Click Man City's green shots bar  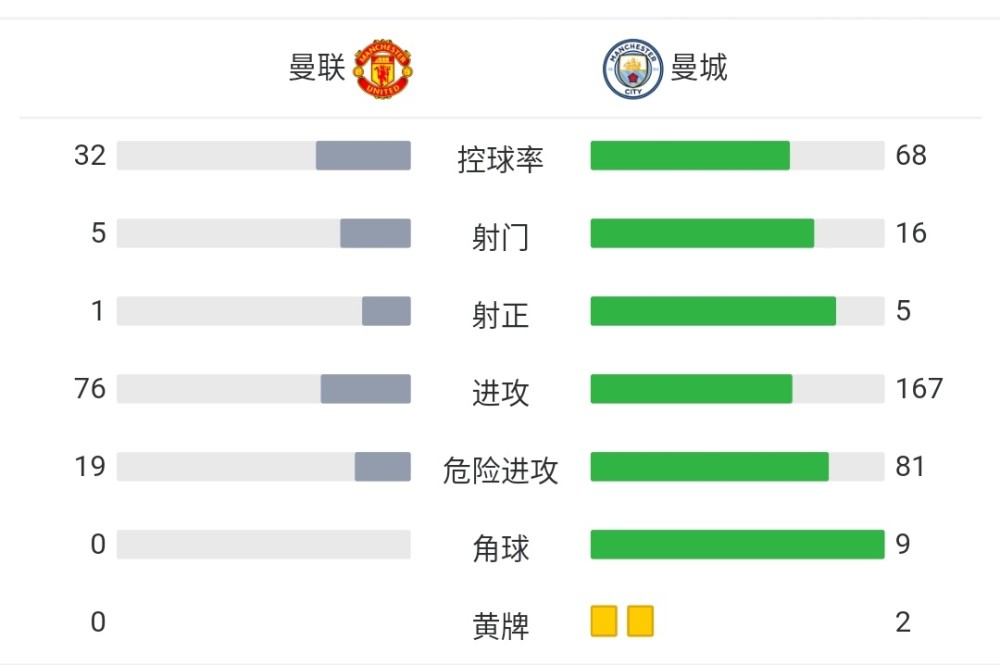(x=702, y=233)
